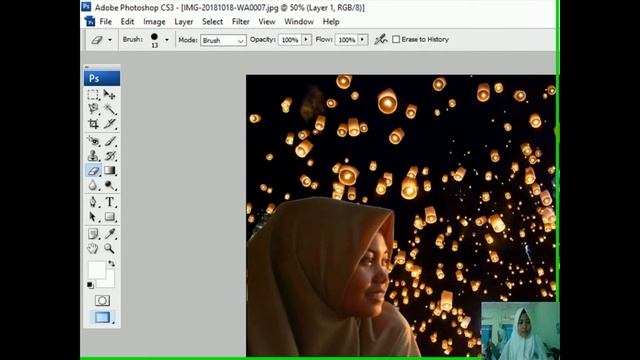Select the Rectangular Marquee tool

click(93, 94)
